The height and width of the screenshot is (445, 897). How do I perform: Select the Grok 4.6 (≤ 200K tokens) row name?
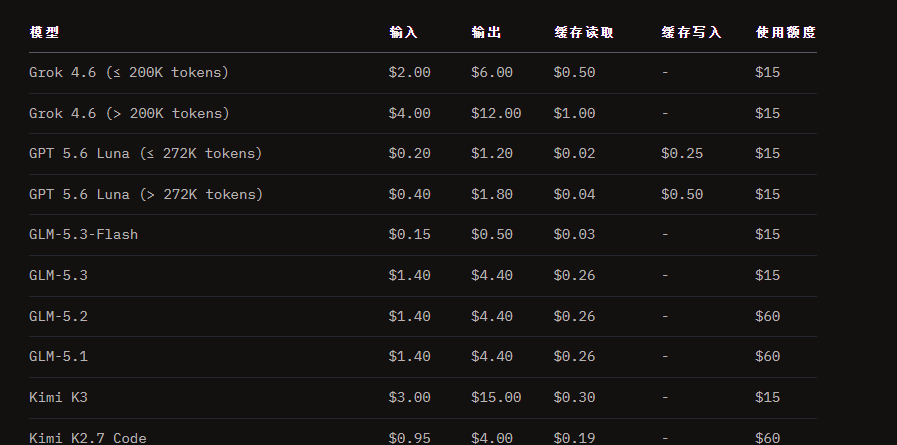[129, 72]
